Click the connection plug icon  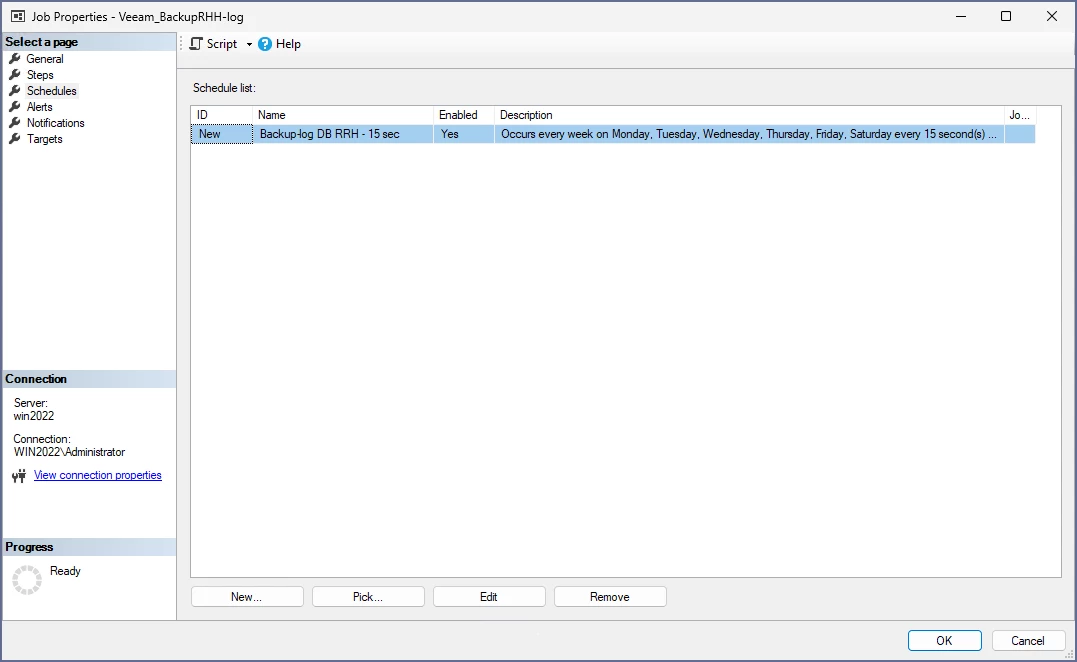[19, 475]
